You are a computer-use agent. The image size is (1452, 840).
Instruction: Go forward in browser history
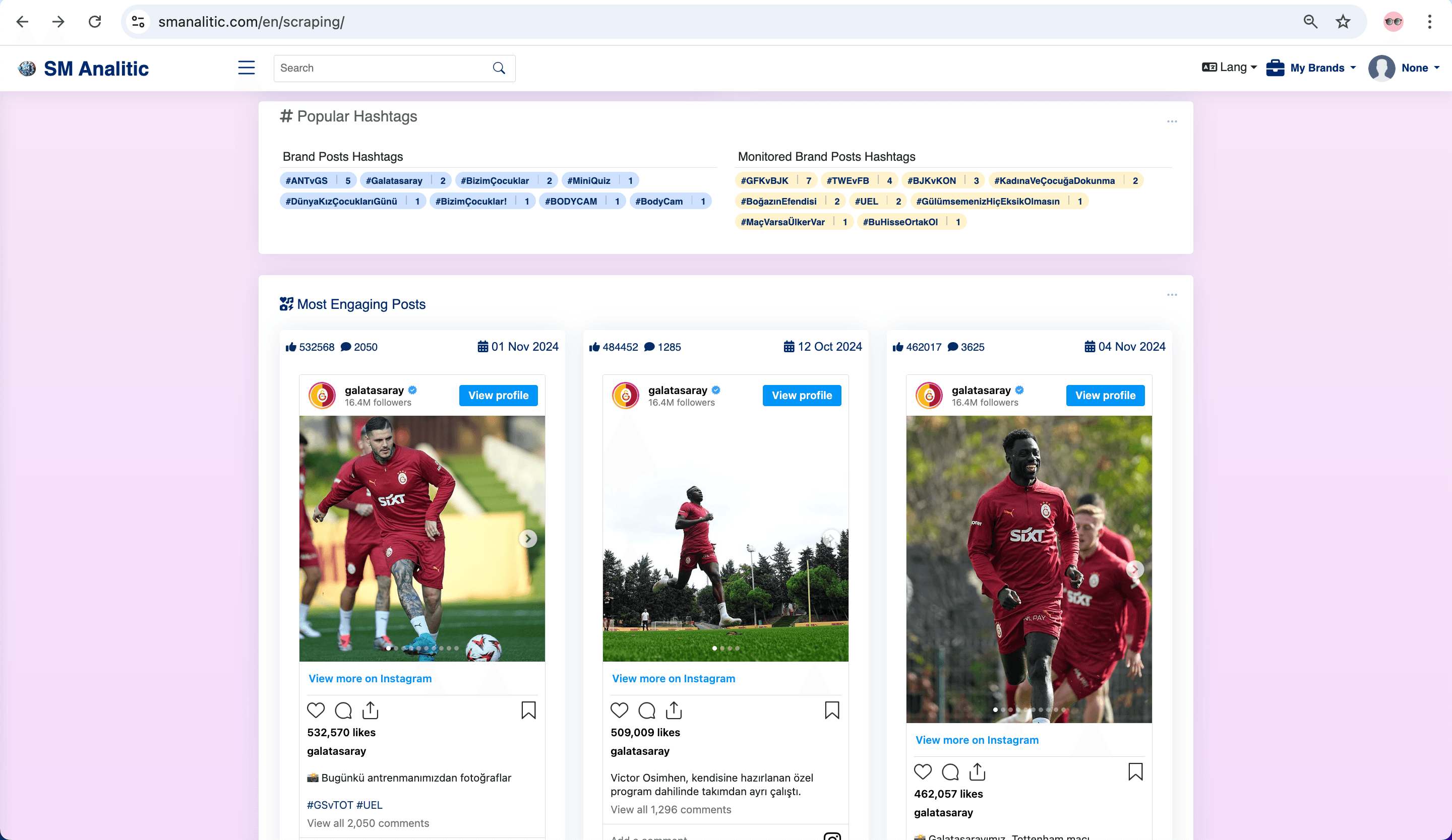pyautogui.click(x=58, y=22)
